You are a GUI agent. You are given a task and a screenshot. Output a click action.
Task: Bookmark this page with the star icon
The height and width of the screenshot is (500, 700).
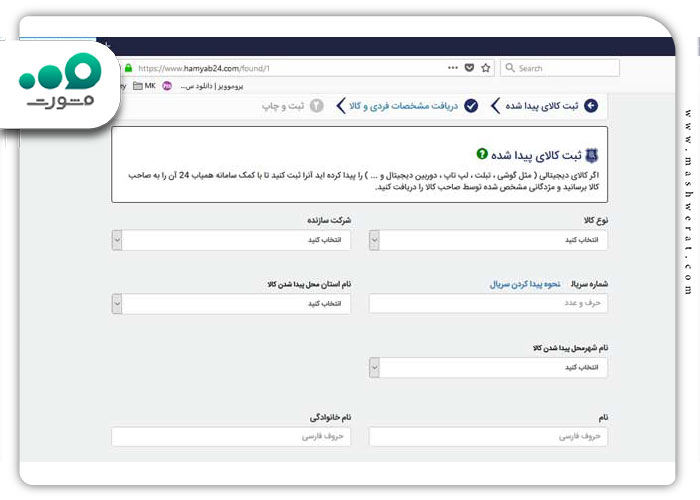click(x=486, y=68)
